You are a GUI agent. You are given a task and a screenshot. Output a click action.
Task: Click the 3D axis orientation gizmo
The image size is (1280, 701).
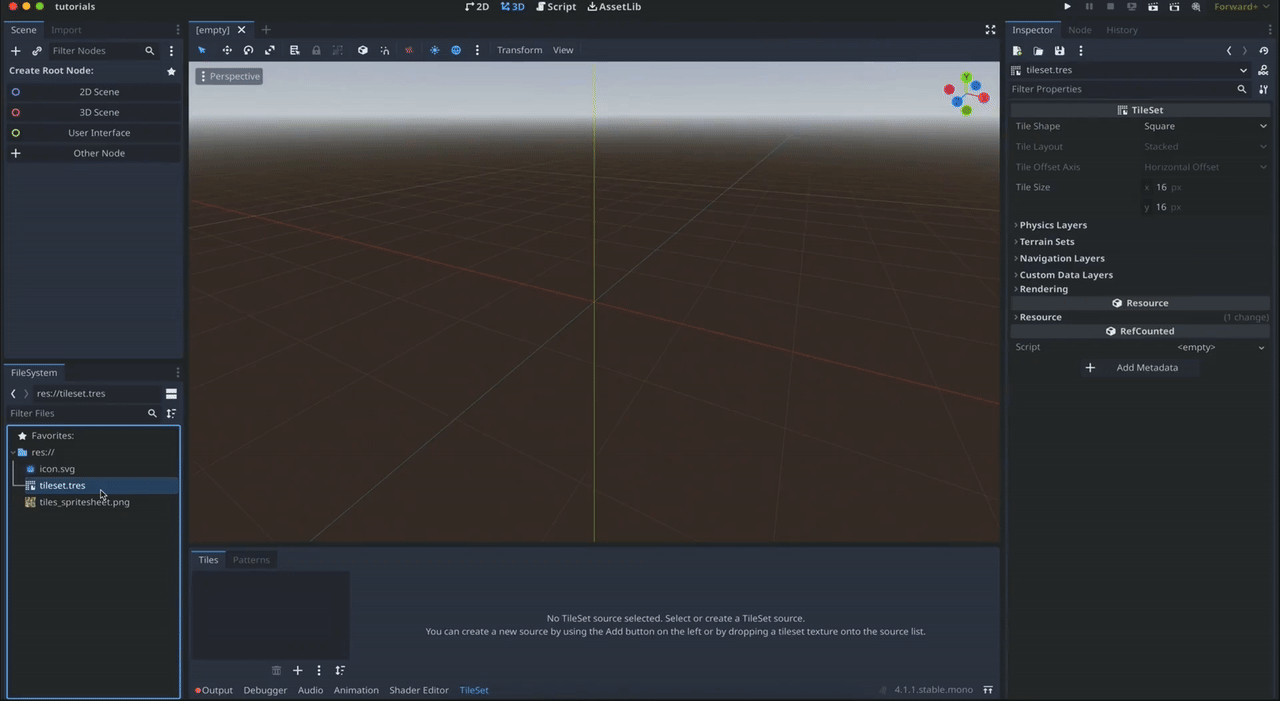966,94
